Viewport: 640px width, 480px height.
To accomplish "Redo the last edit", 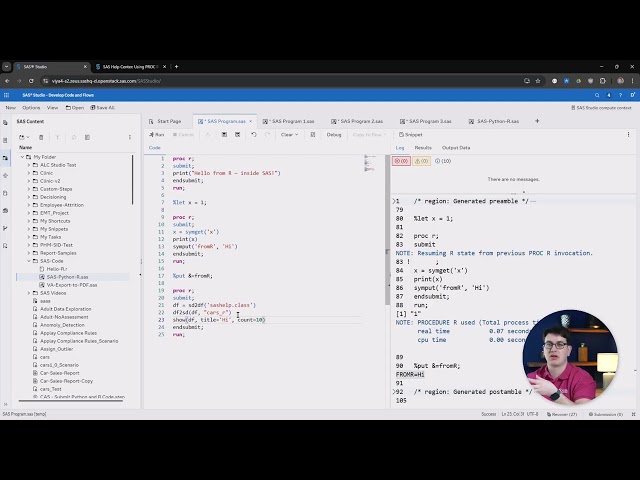I will (267, 135).
